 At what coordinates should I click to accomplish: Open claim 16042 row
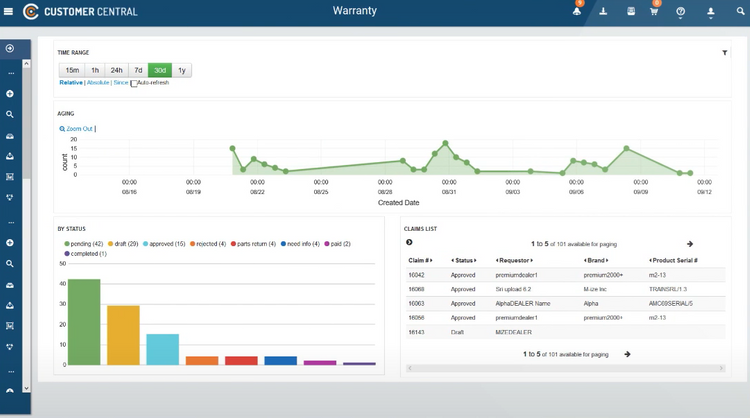click(565, 275)
